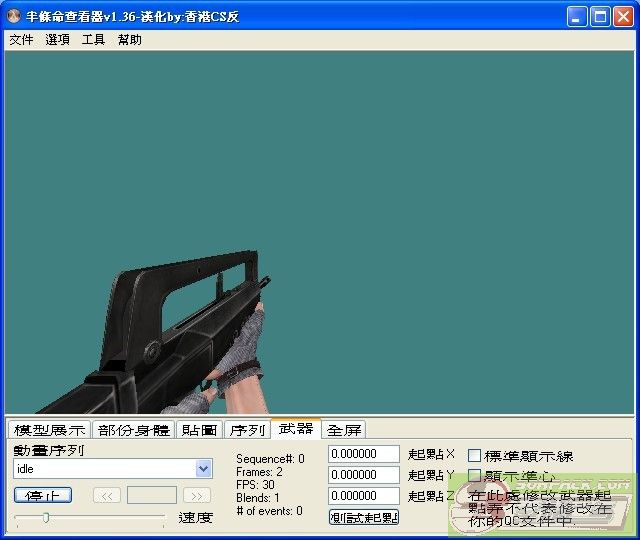The width and height of the screenshot is (640, 540).
Task: Select the 序列 tab
Action: pyautogui.click(x=247, y=430)
